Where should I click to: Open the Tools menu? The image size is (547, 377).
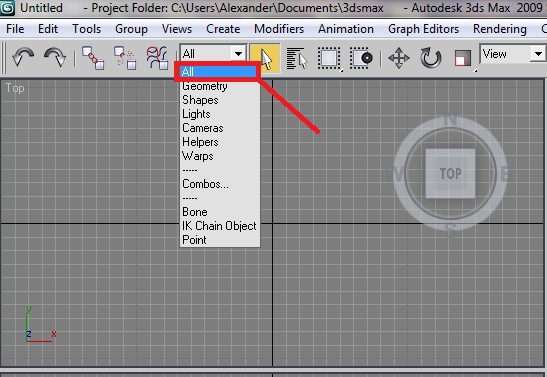[87, 29]
